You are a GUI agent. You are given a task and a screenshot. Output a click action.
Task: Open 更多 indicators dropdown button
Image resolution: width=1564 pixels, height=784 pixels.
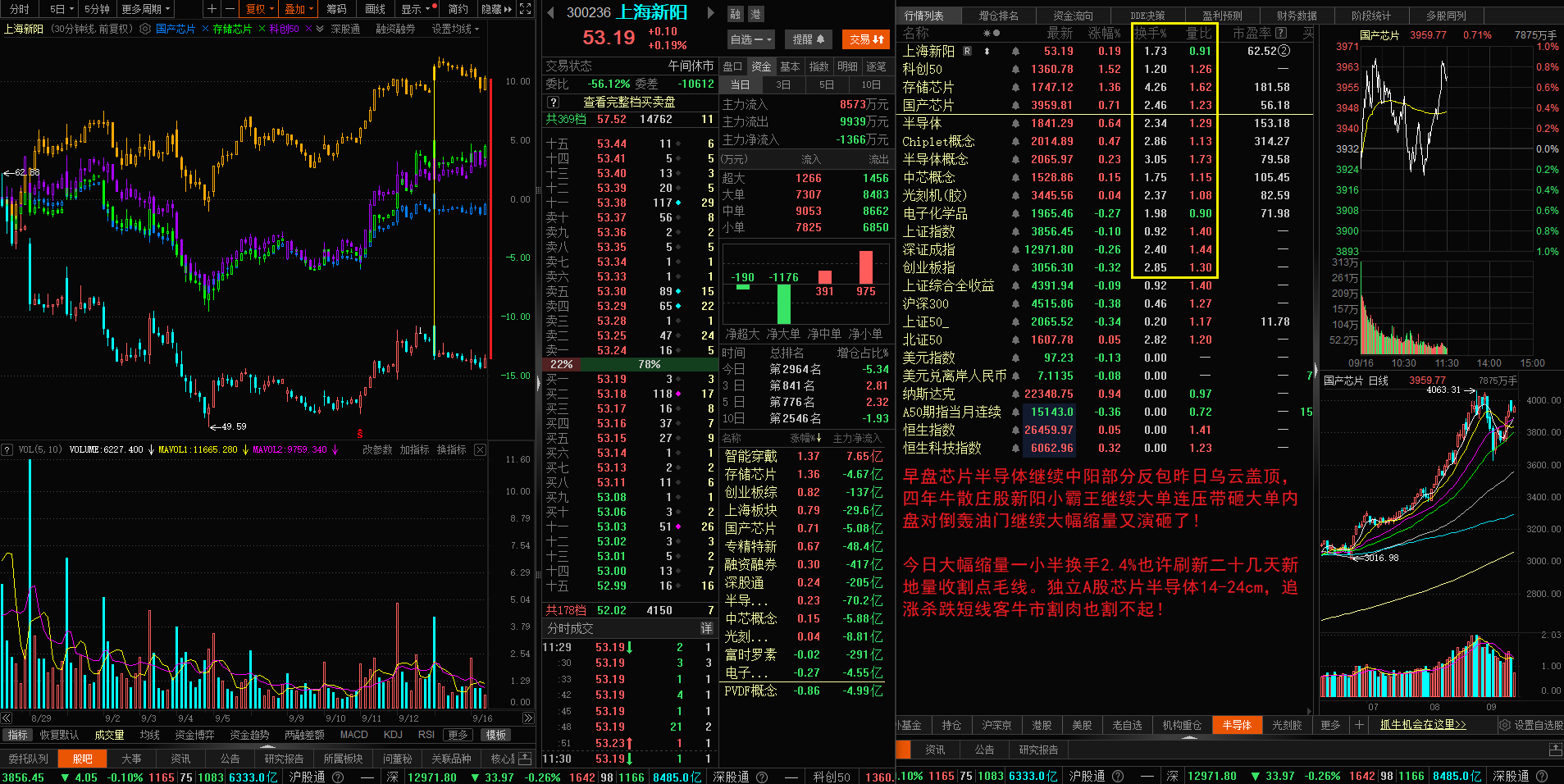[x=458, y=735]
